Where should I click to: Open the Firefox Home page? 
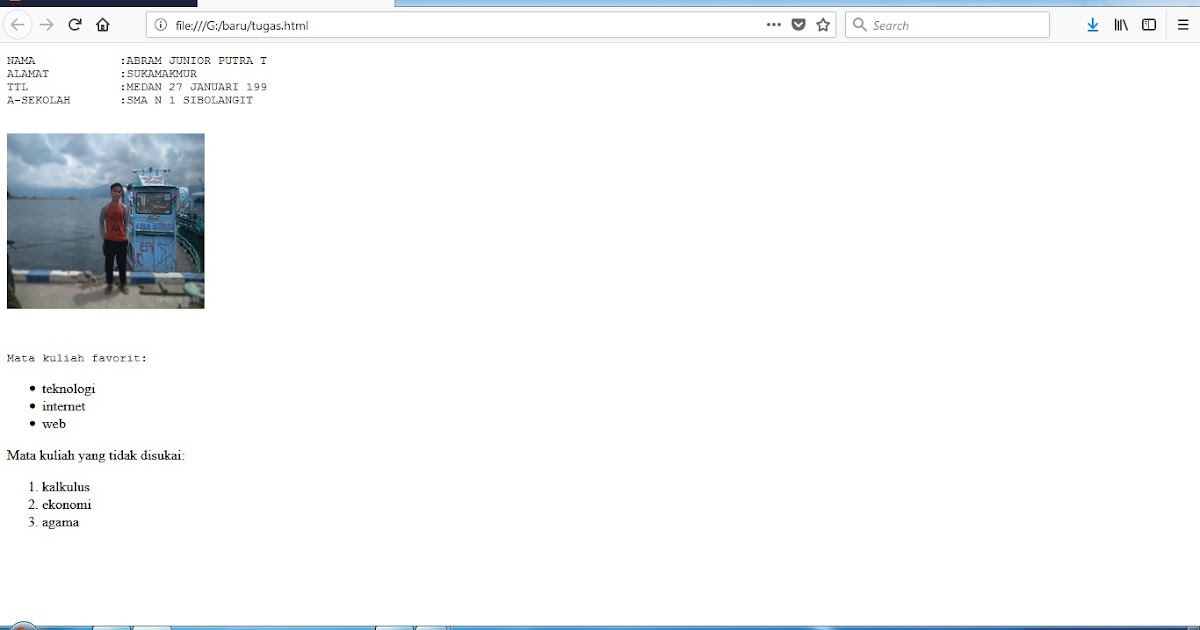coord(103,24)
